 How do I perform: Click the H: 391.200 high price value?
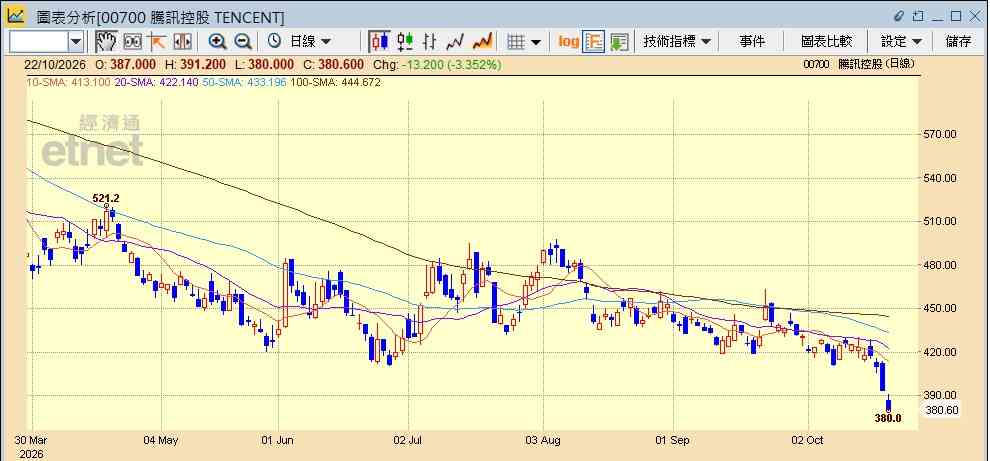pos(195,64)
